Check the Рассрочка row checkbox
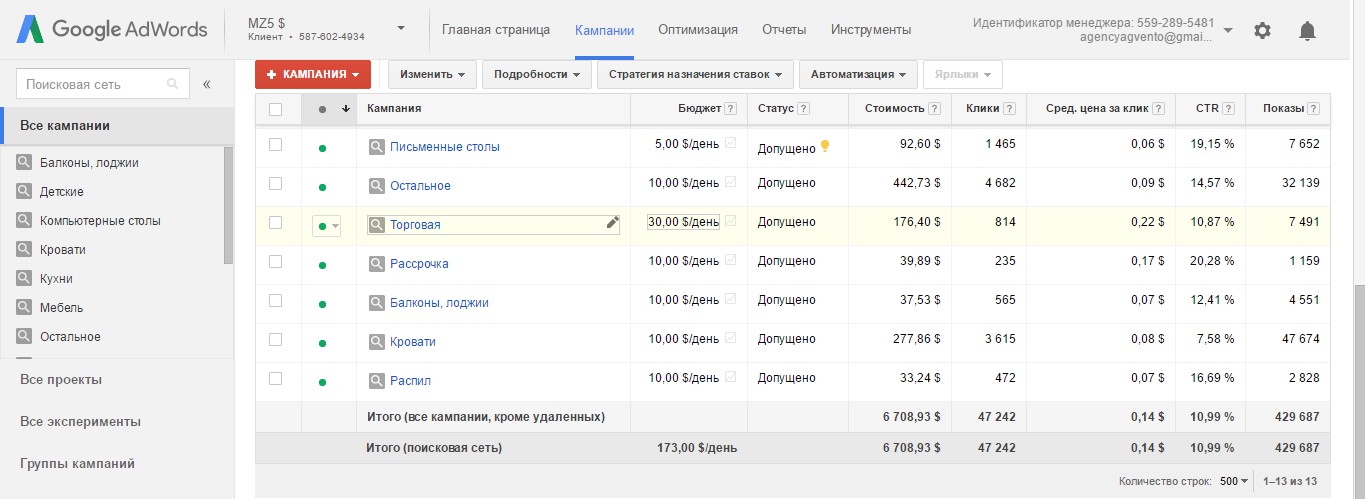 click(x=275, y=262)
